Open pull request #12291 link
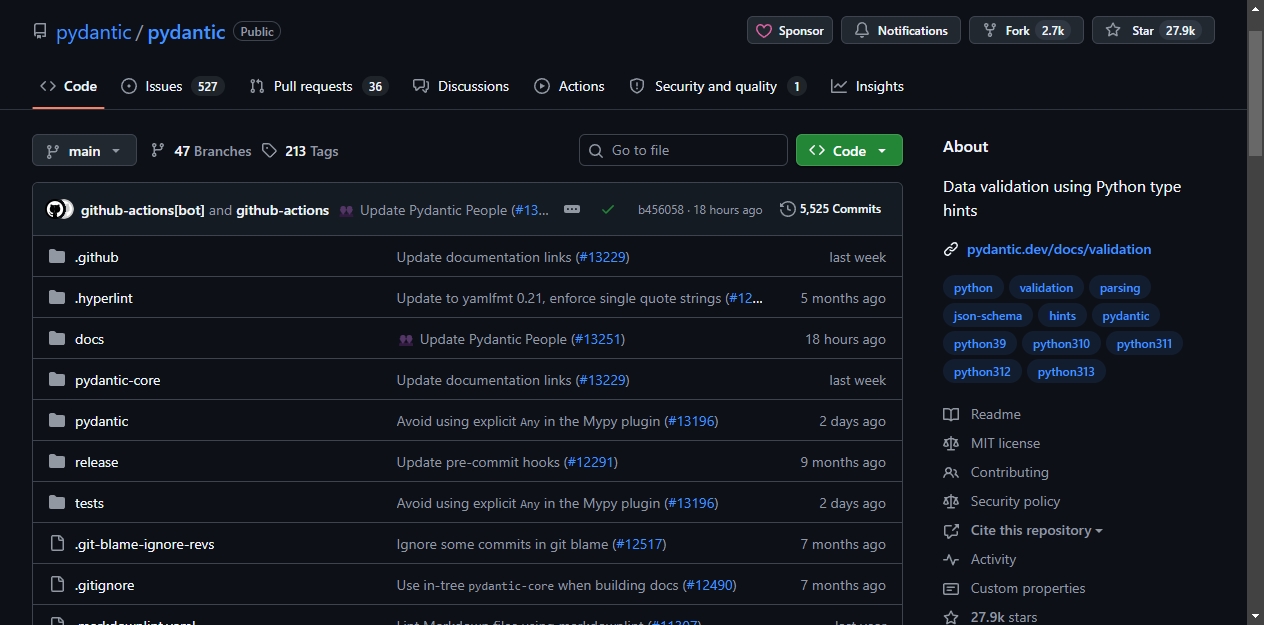Image resolution: width=1264 pixels, height=625 pixels. (590, 462)
